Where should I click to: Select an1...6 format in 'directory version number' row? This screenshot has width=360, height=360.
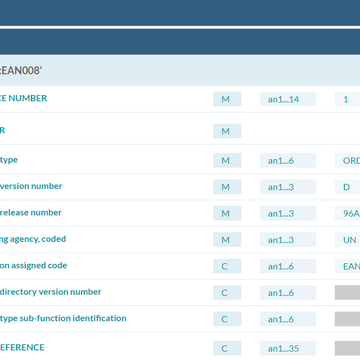click(288, 292)
